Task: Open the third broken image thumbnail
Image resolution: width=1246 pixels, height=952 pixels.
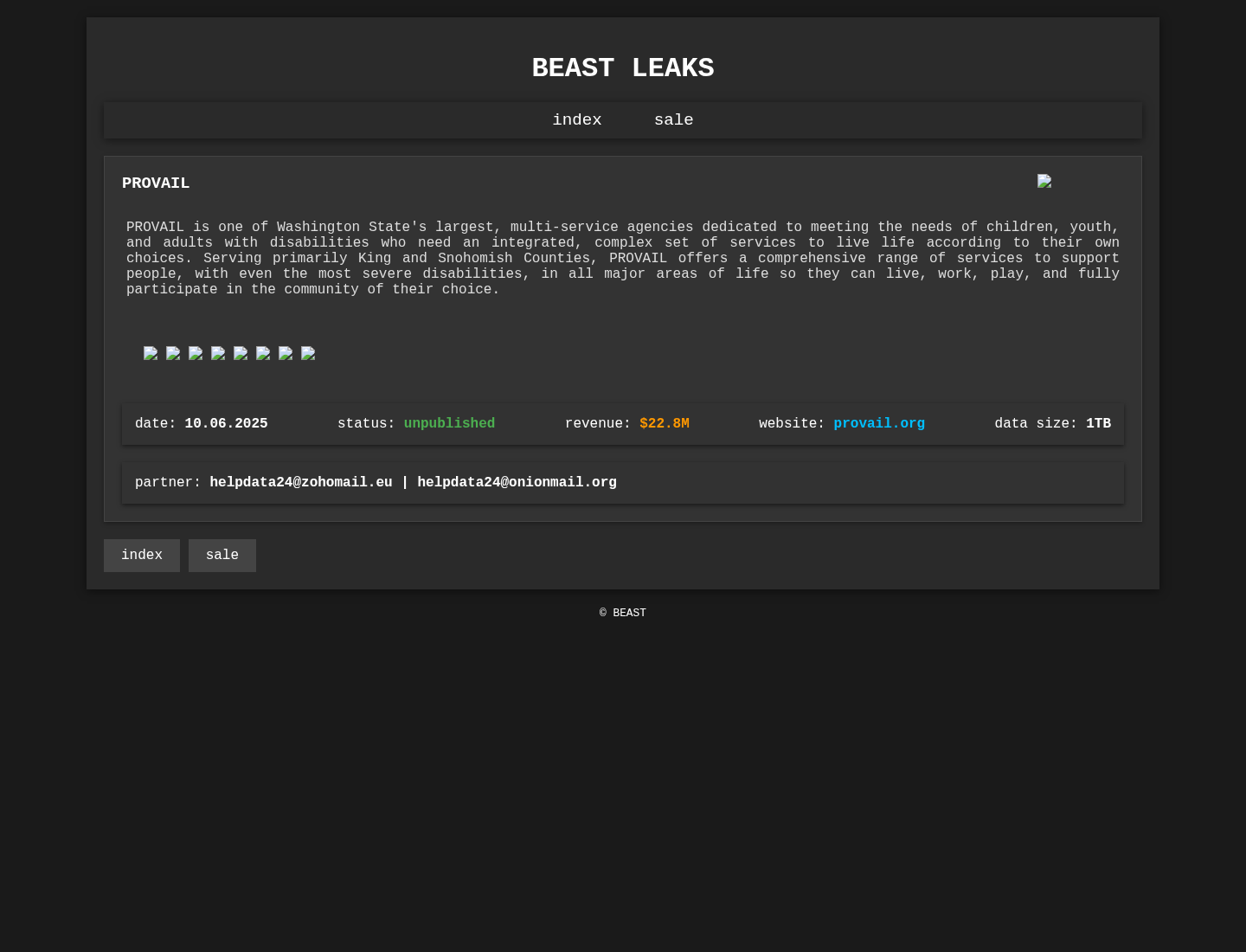Action: pyautogui.click(x=196, y=353)
